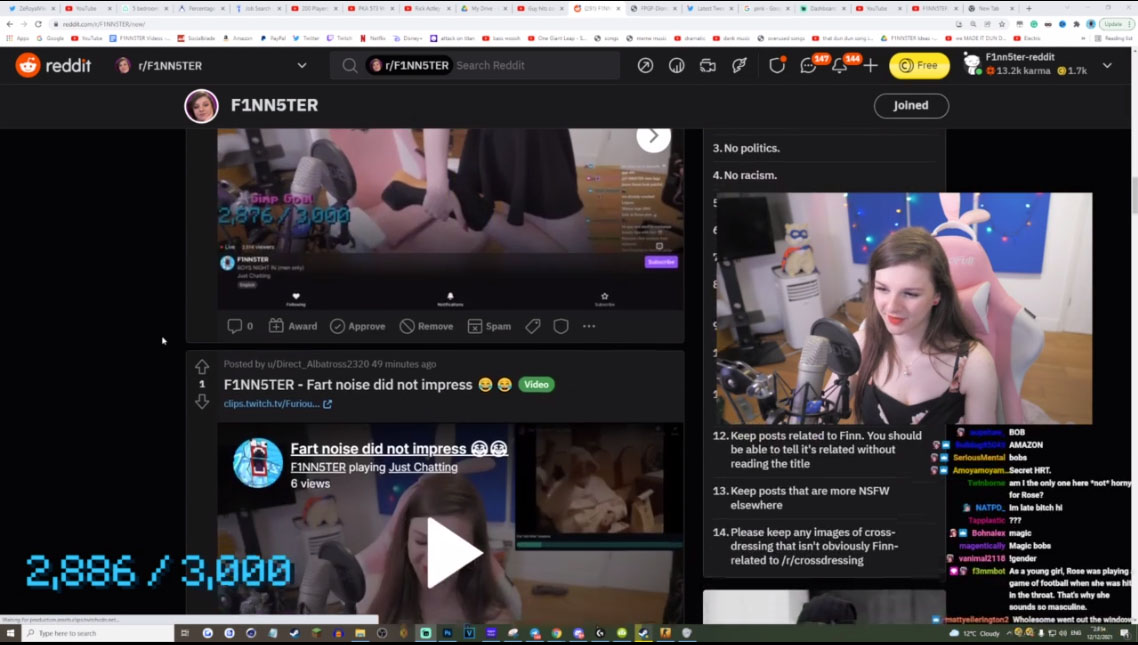Open a new browser tab
The image size is (1138, 645).
pyautogui.click(x=1028, y=9)
